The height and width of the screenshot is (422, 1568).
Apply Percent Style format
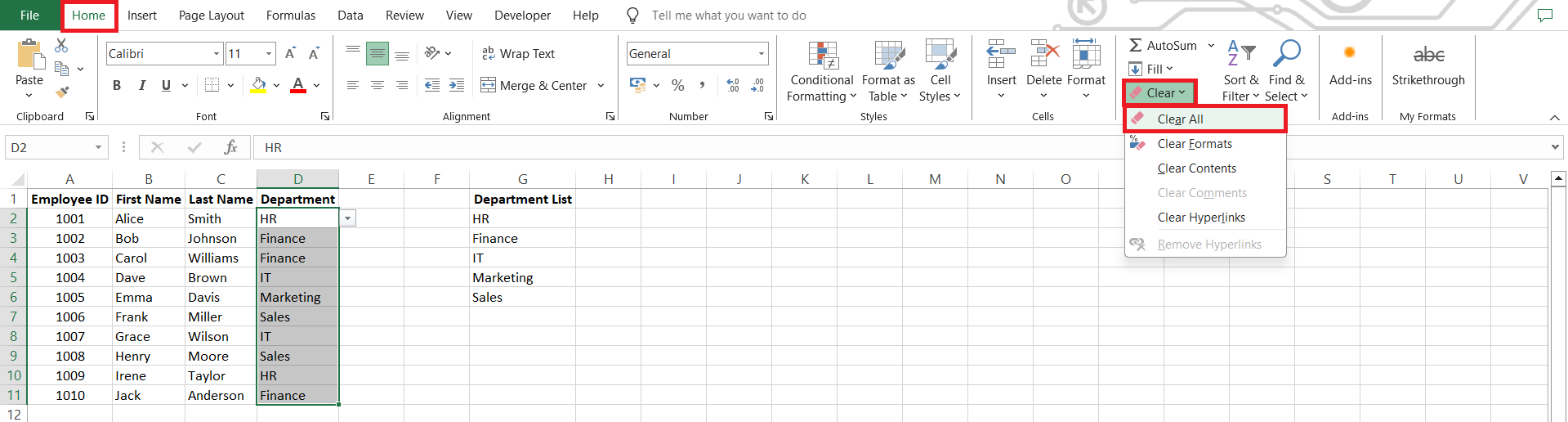pos(677,85)
